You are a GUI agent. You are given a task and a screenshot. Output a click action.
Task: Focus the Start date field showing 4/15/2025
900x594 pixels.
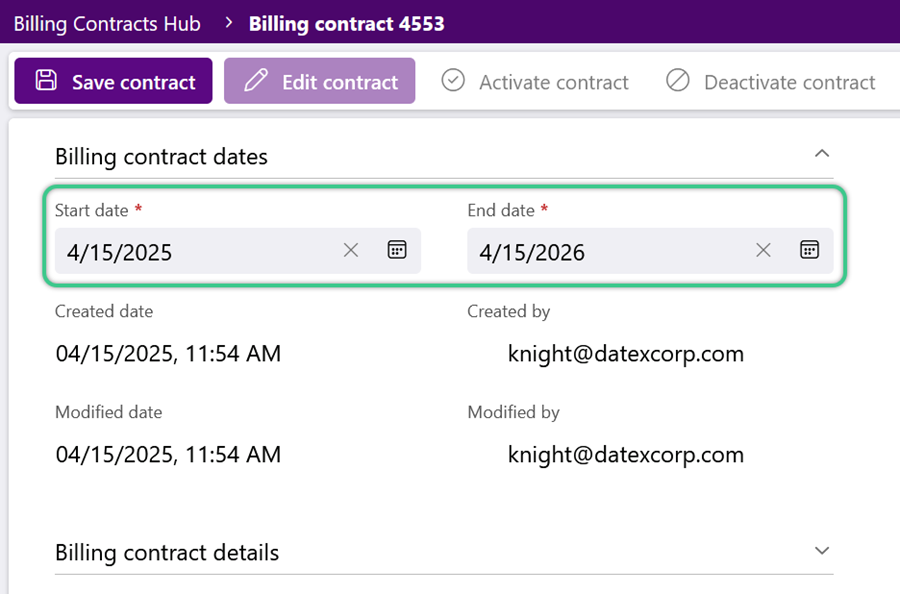tap(195, 251)
